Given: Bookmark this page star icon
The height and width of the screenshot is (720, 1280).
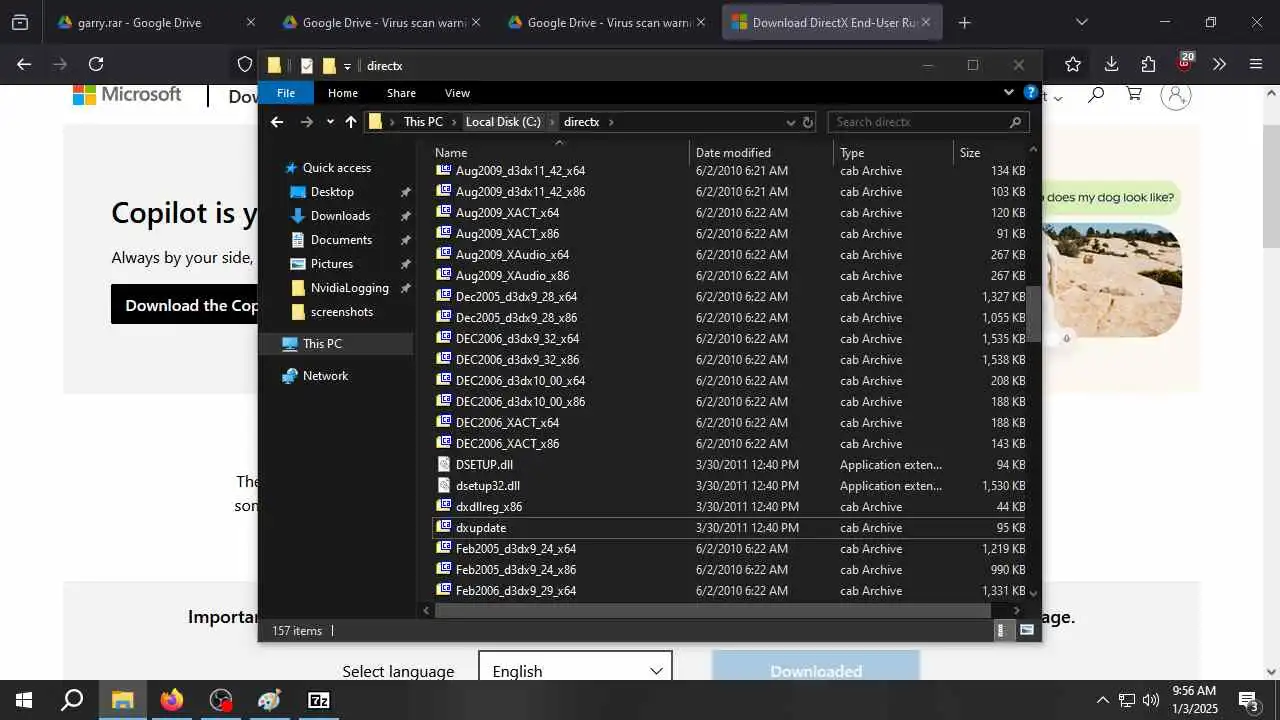Looking at the screenshot, I should tap(1073, 64).
